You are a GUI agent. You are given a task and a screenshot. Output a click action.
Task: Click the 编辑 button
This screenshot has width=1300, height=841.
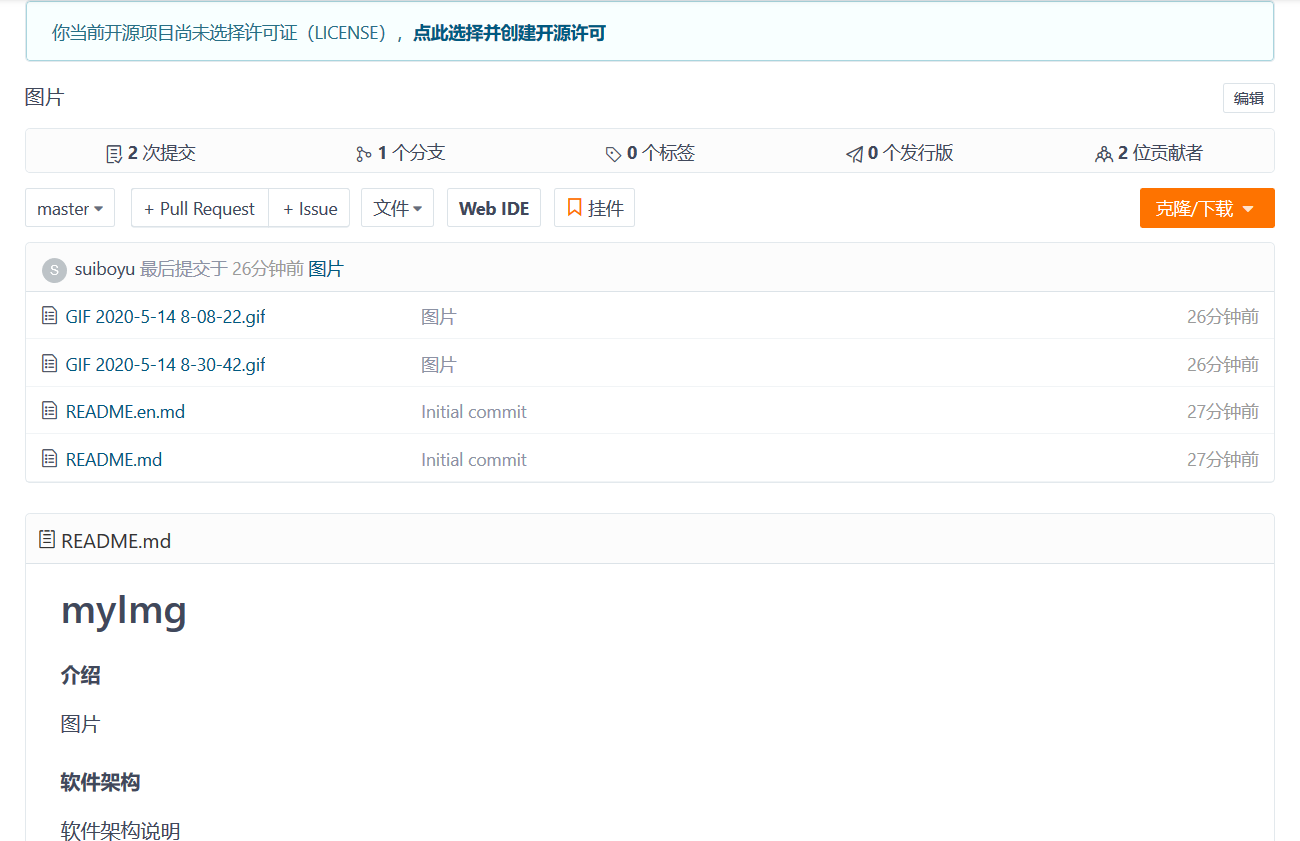[1248, 98]
